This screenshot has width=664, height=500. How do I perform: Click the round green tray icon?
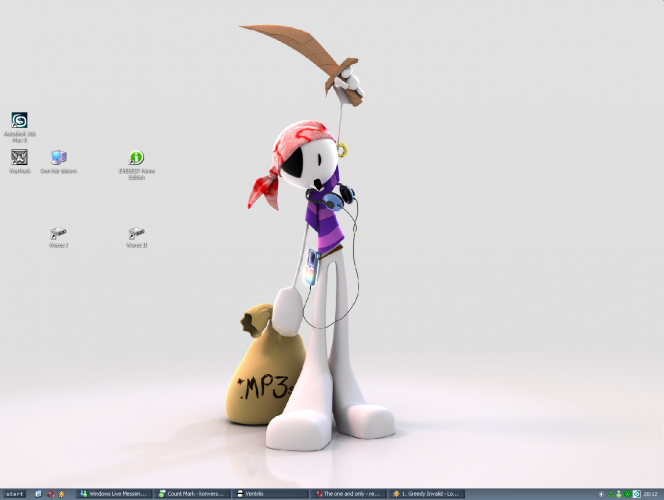click(x=628, y=494)
